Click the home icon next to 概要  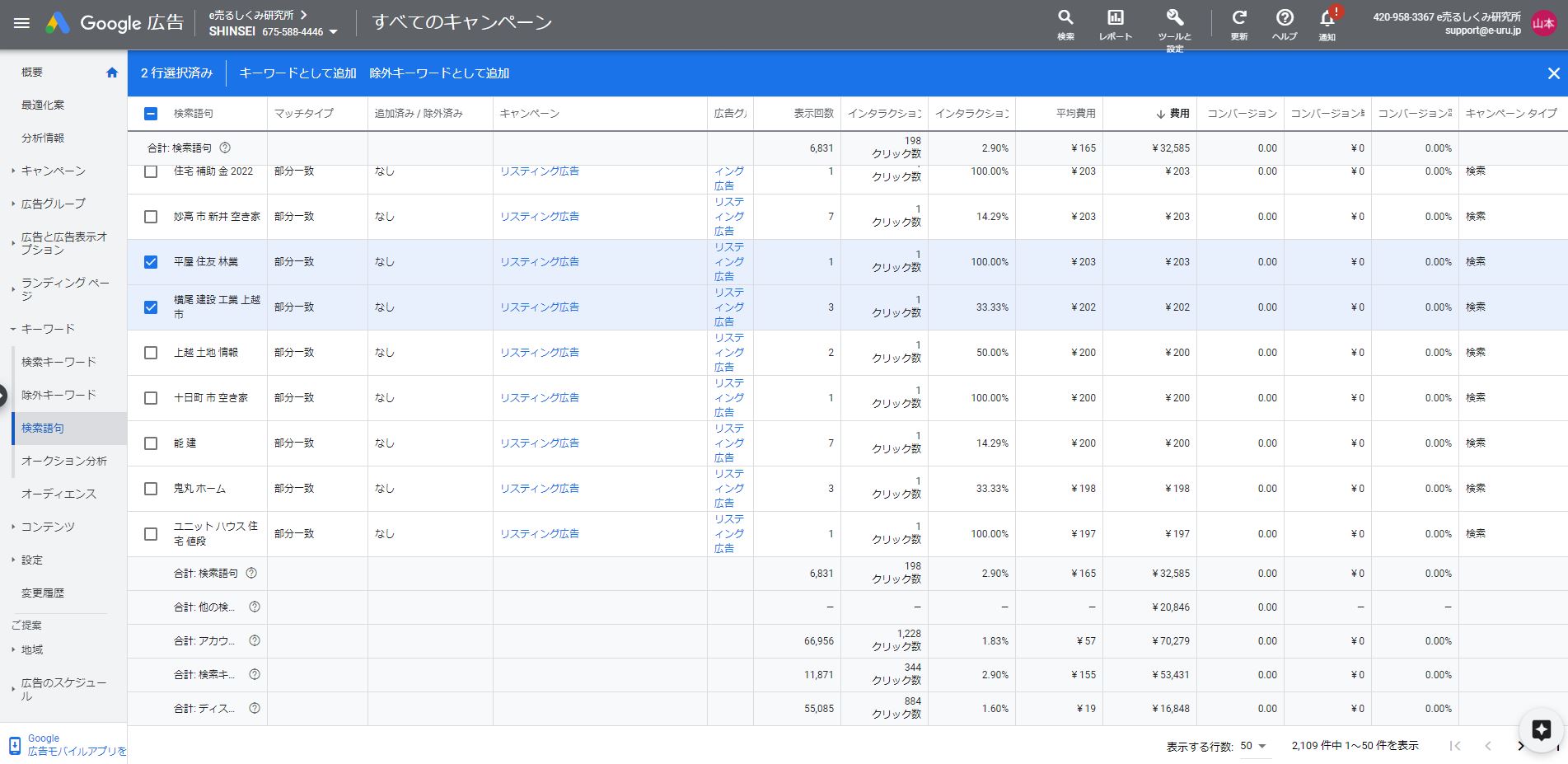[x=112, y=73]
